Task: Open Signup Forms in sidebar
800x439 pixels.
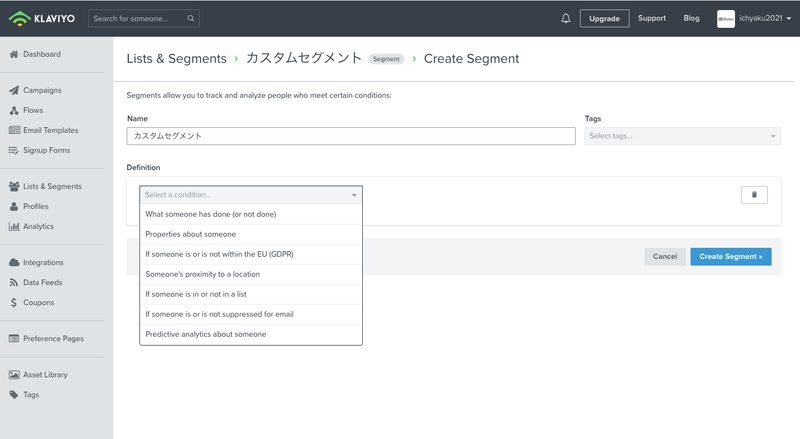Action: (x=46, y=150)
